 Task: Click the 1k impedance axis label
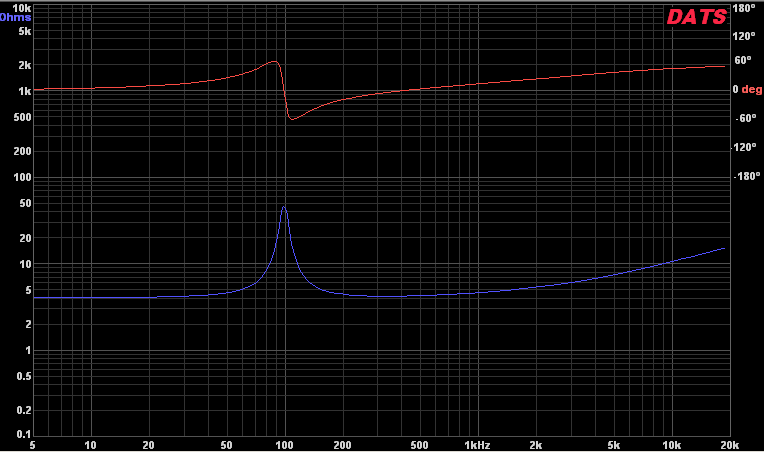pos(25,91)
